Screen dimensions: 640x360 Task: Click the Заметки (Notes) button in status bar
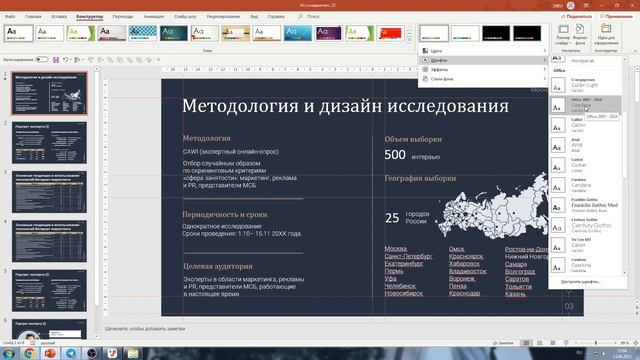(503, 343)
